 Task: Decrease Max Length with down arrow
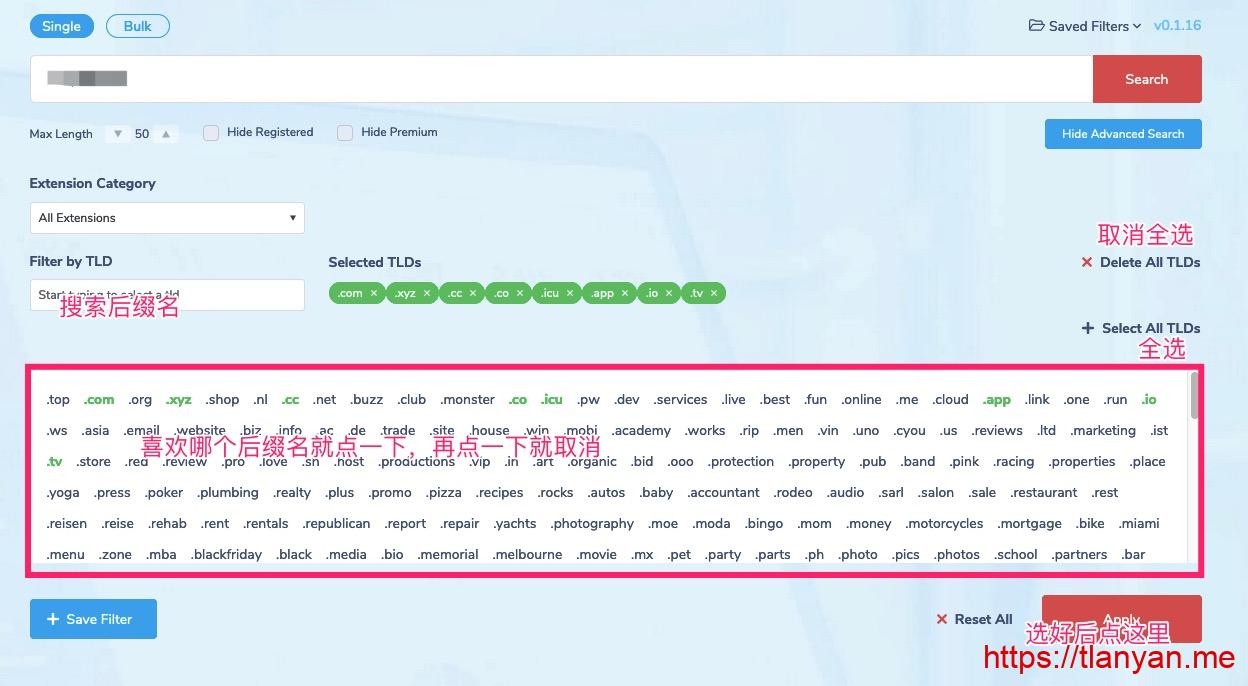point(118,134)
